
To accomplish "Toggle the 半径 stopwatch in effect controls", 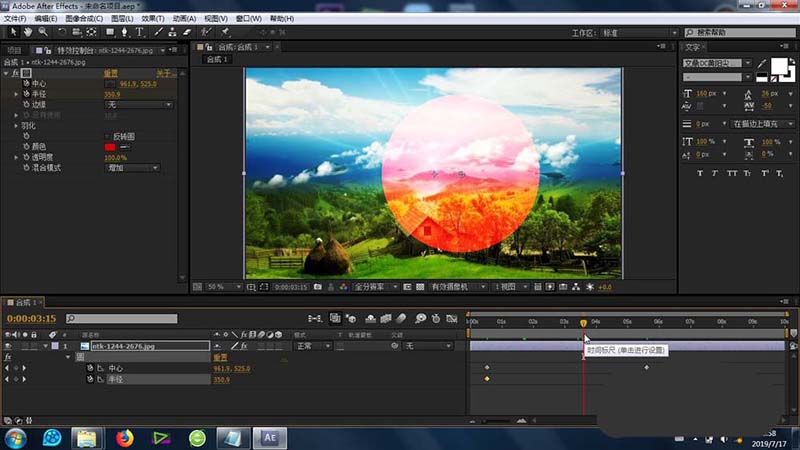I will (26, 94).
